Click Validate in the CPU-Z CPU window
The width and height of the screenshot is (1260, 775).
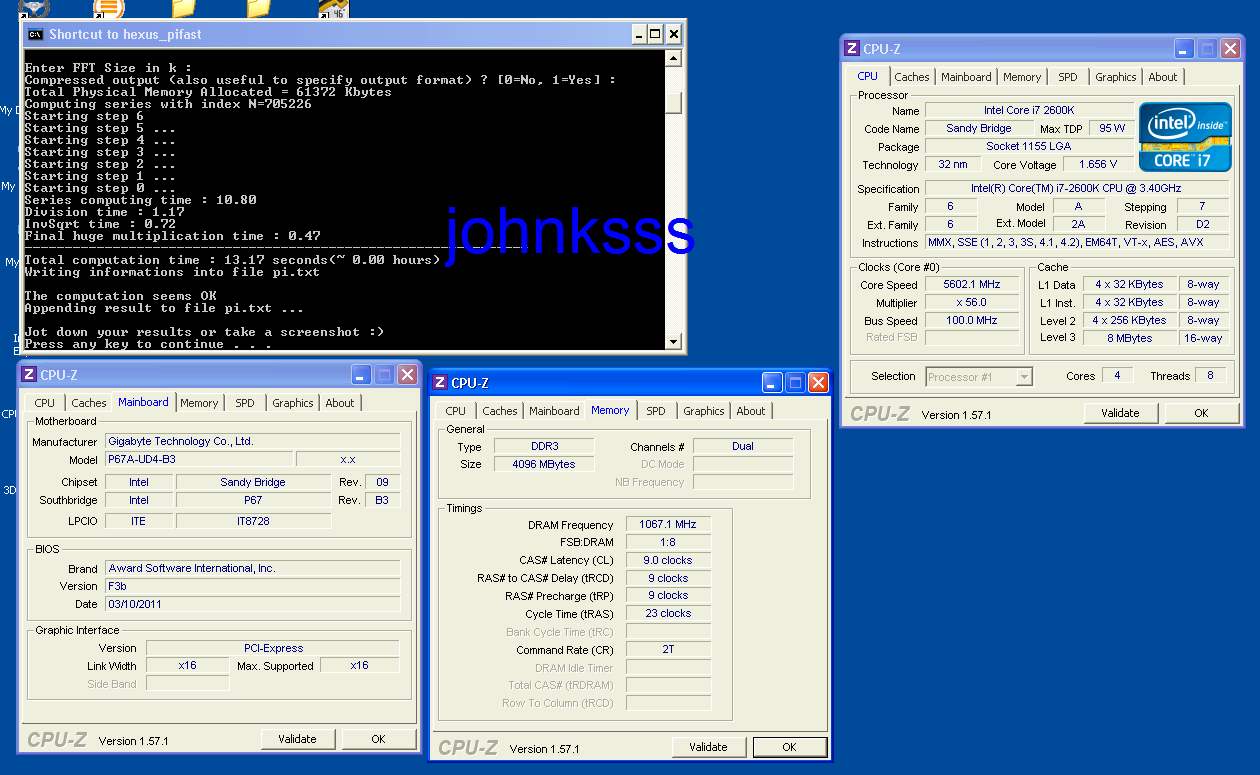click(1120, 413)
